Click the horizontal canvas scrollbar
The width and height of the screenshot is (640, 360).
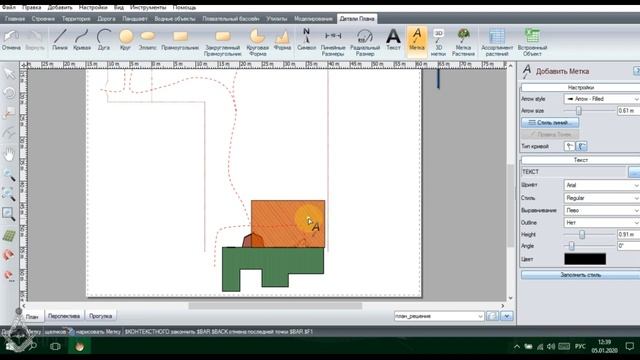point(275,306)
